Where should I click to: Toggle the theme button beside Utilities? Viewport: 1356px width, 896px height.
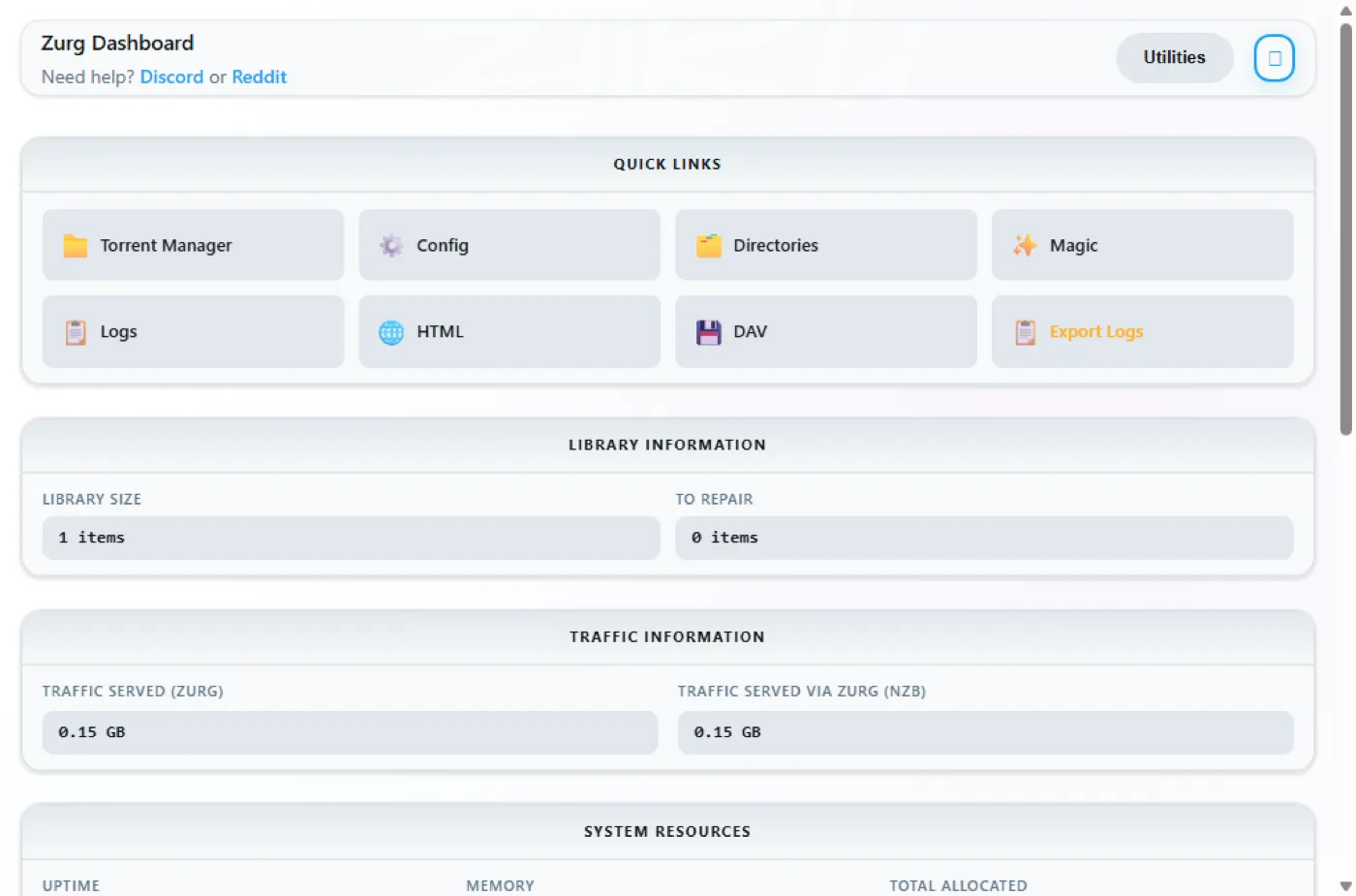(x=1275, y=58)
